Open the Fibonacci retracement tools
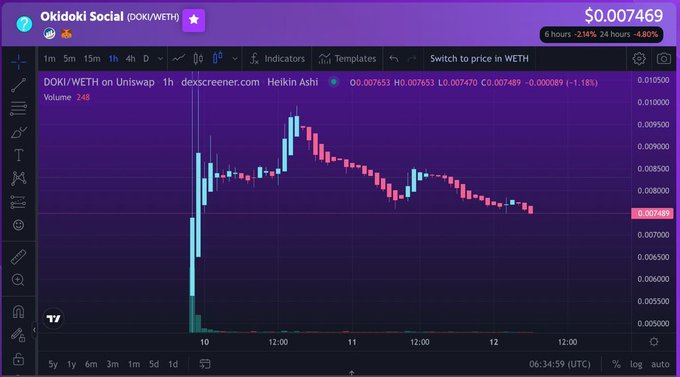This screenshot has height=377, width=680. [18, 108]
